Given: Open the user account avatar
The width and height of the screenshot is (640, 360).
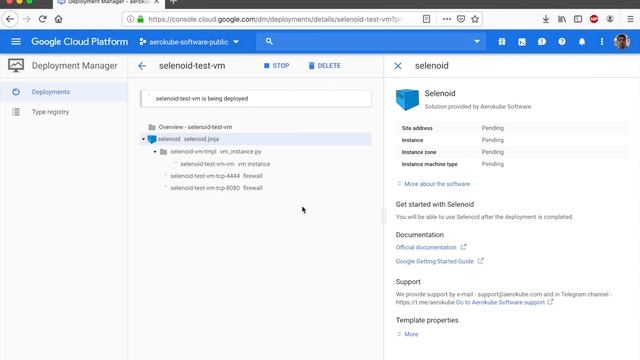Looking at the screenshot, I should [622, 42].
